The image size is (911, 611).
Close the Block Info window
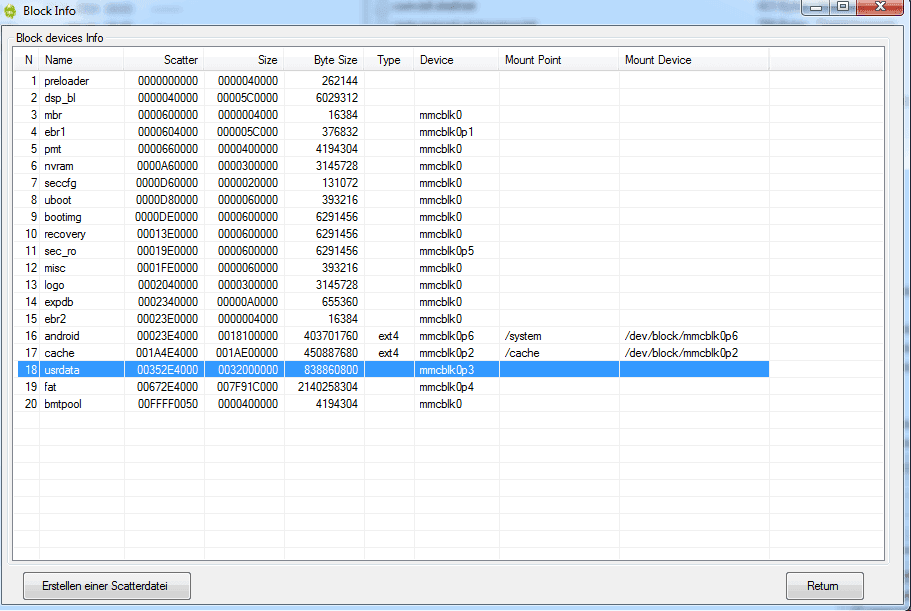pyautogui.click(x=880, y=7)
